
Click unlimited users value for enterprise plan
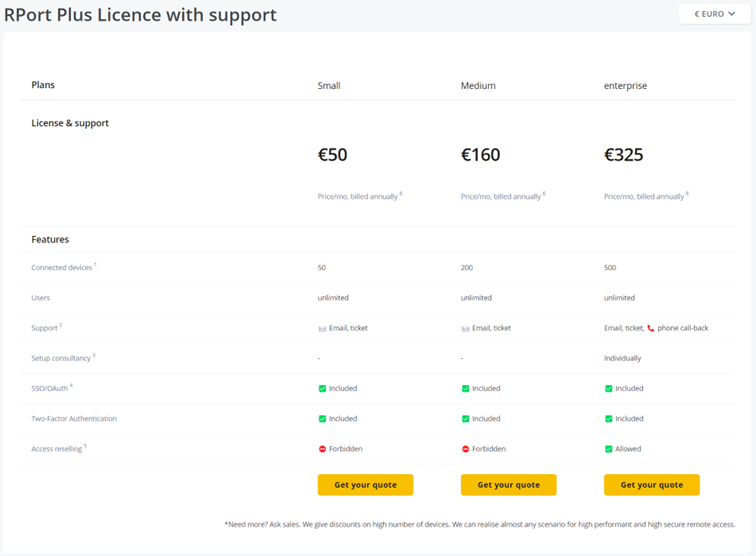[619, 298]
